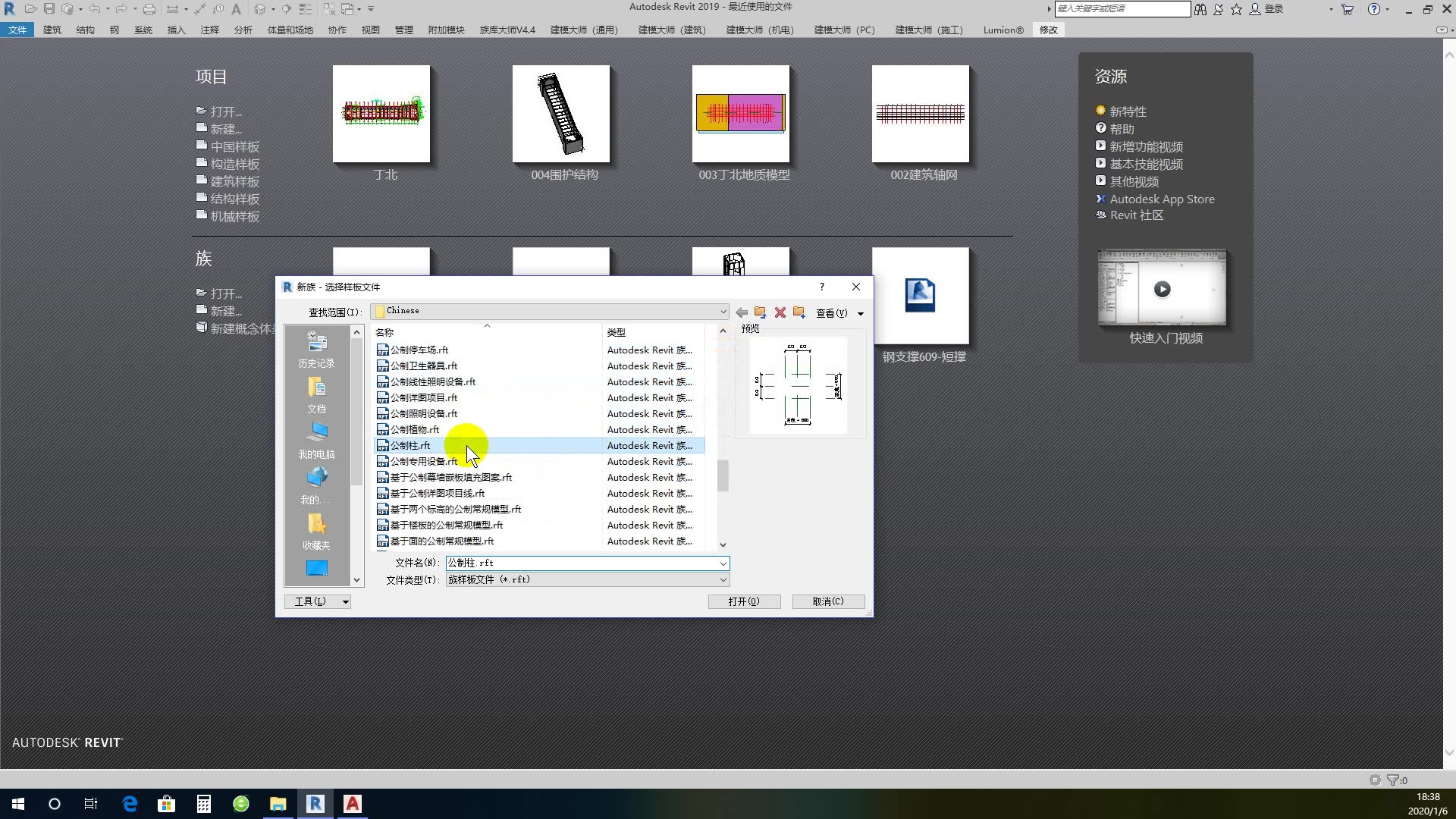Open the 工具(L) tools dropdown button
1456x819 pixels.
[x=318, y=601]
